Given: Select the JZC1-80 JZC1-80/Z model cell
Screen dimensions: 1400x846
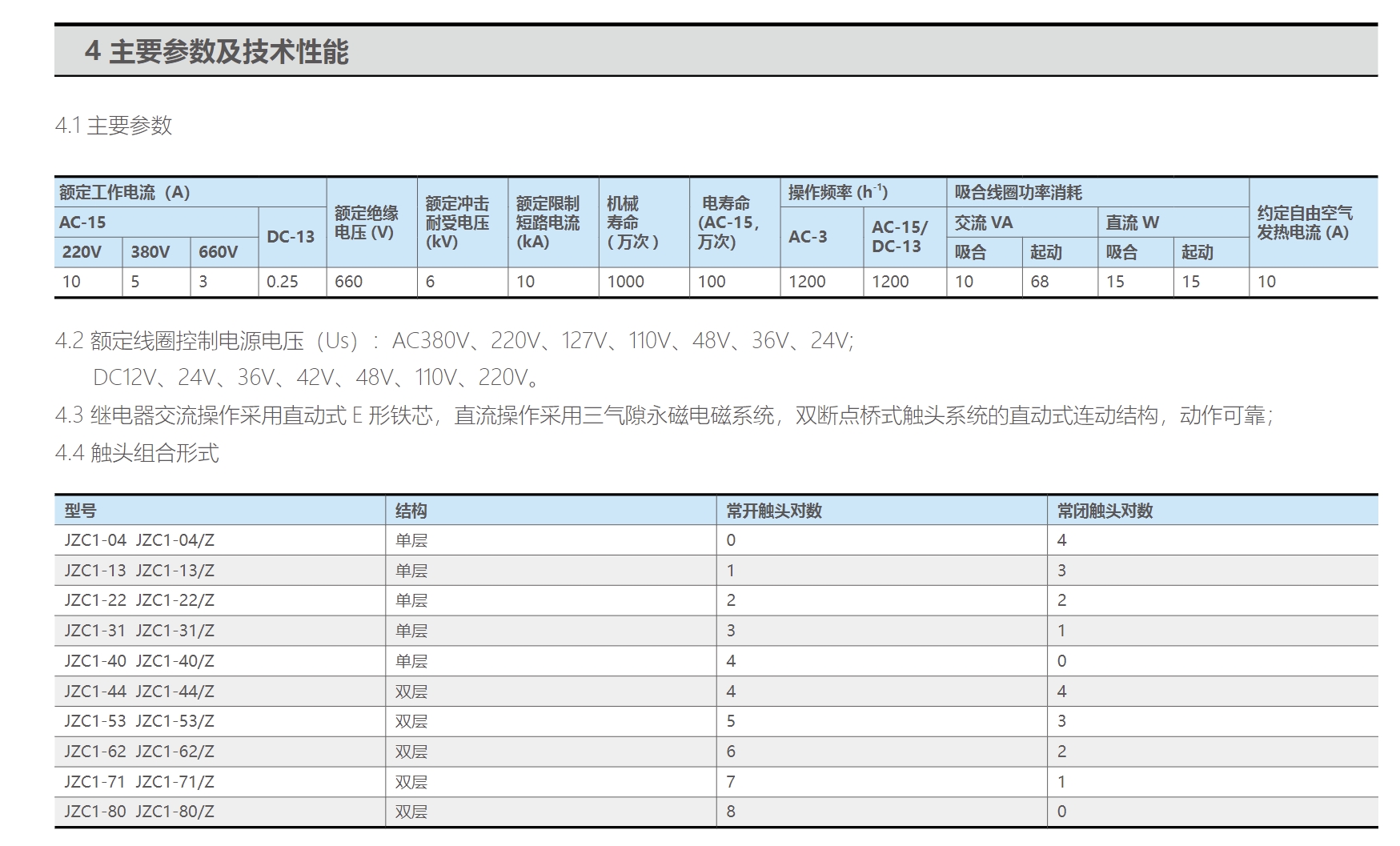Looking at the screenshot, I should (x=140, y=812).
